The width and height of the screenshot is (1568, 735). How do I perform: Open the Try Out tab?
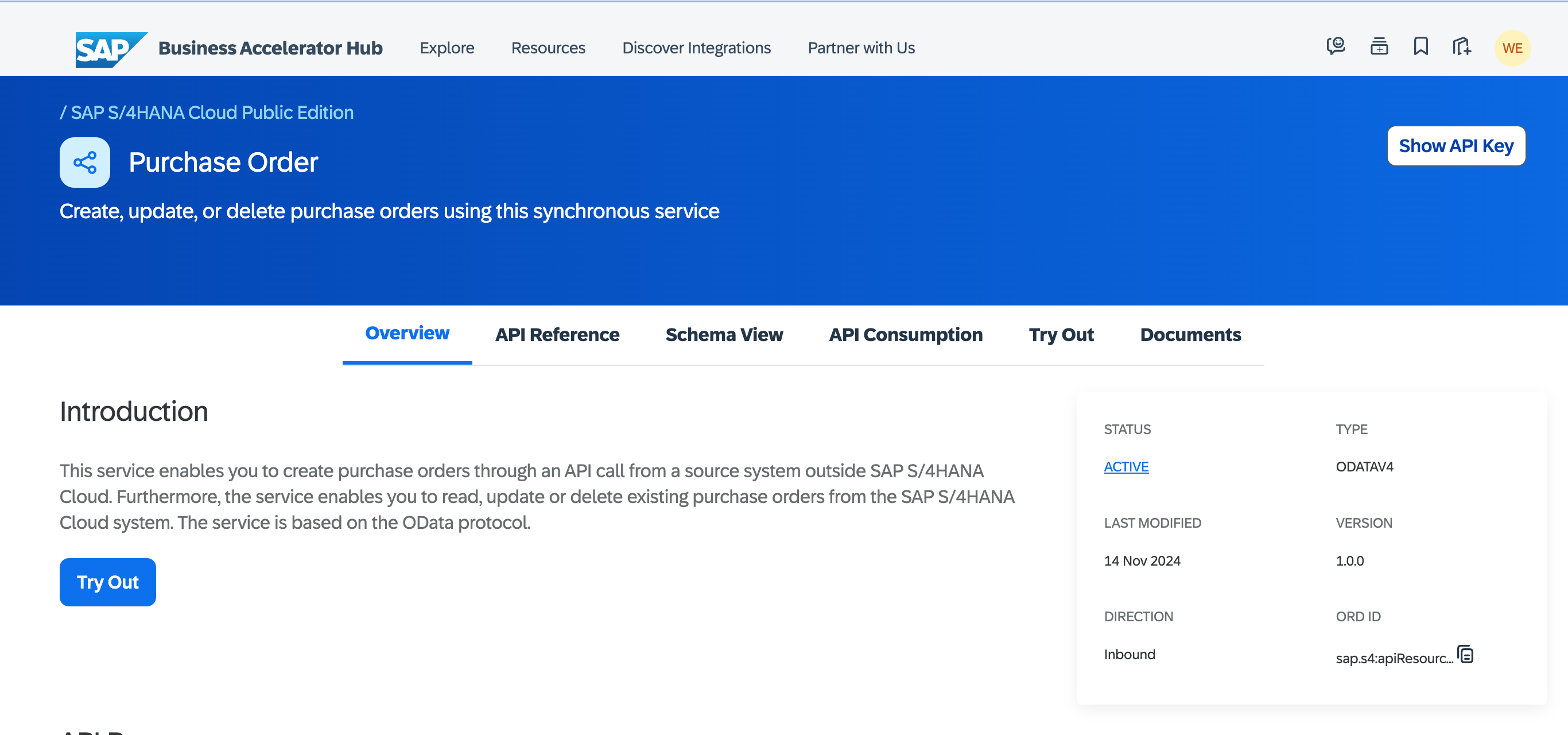coord(1061,335)
